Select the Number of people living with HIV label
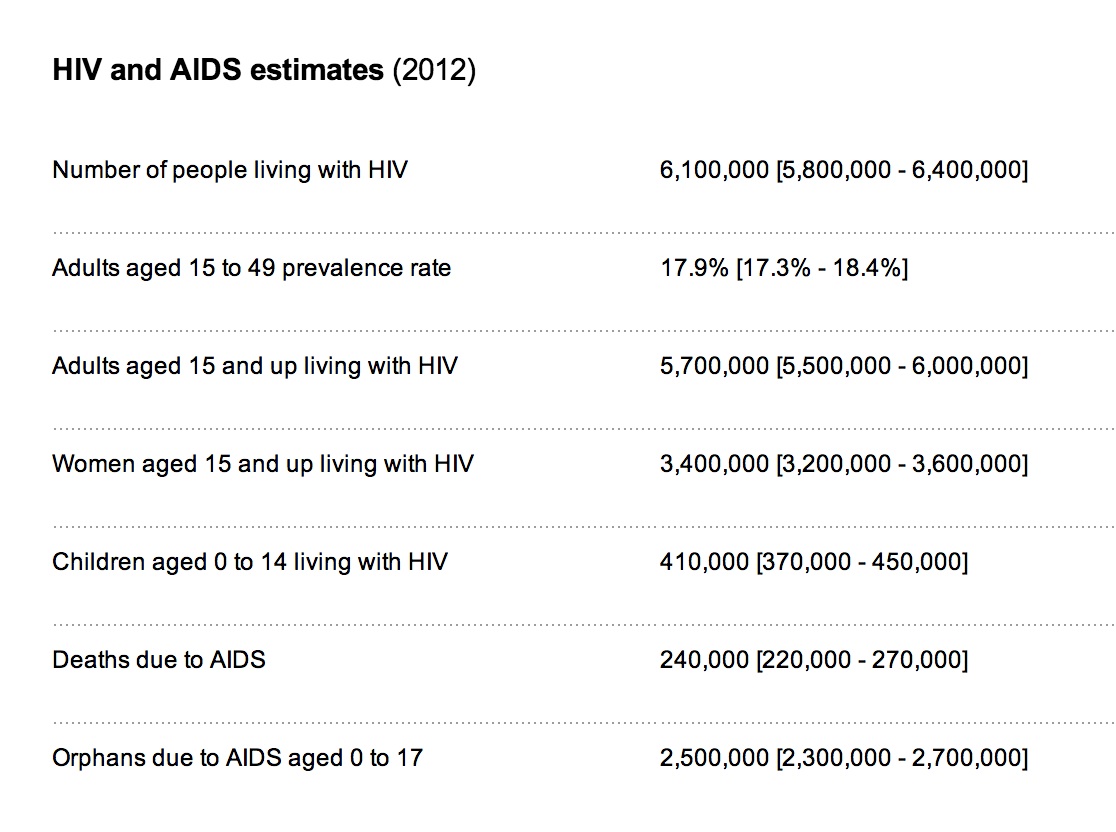1116x832 pixels. pos(230,170)
